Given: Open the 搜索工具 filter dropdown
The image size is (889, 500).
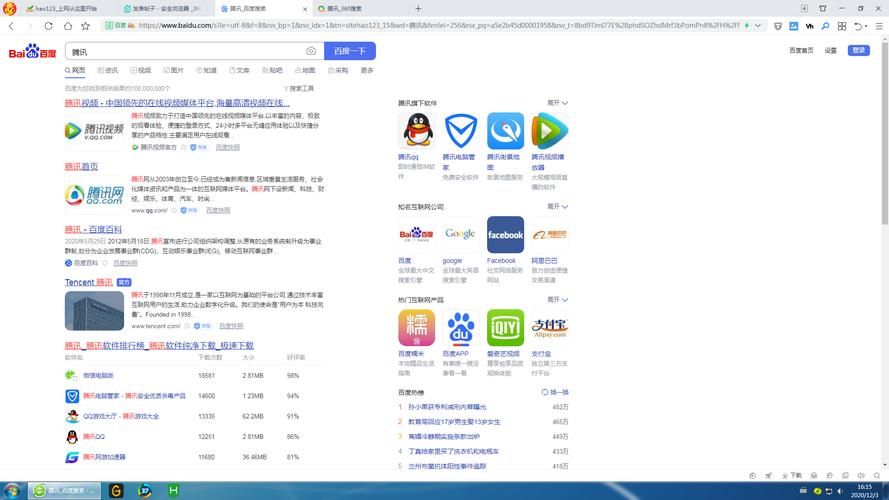Looking at the screenshot, I should pos(299,88).
